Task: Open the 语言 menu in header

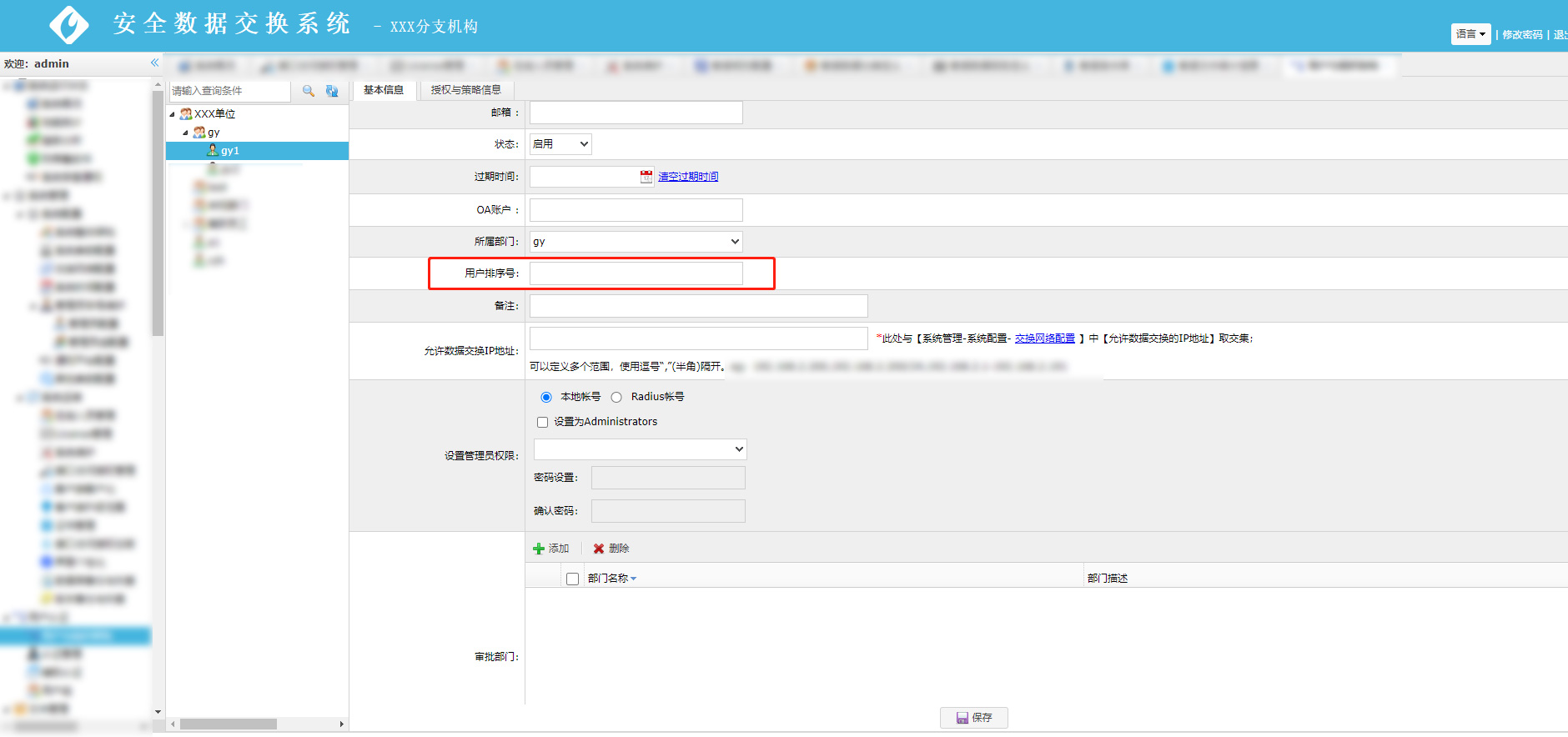Action: point(1470,34)
